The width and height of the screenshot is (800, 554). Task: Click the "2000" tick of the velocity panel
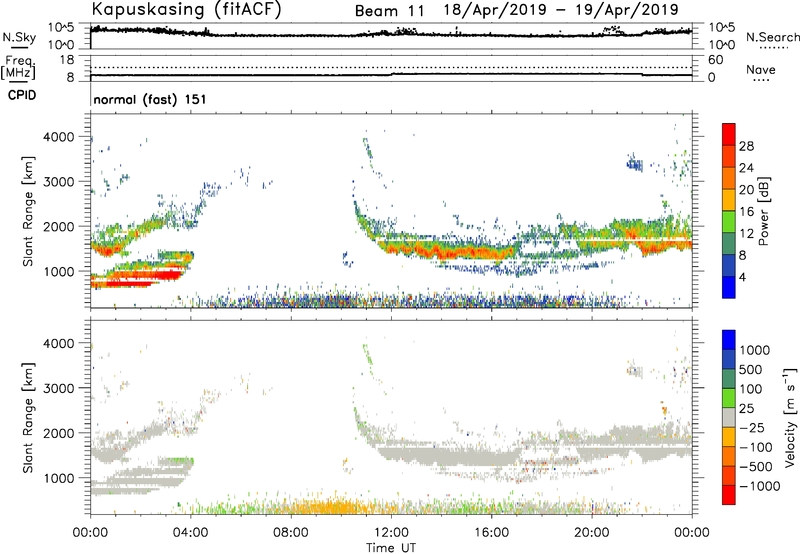pyautogui.click(x=59, y=433)
